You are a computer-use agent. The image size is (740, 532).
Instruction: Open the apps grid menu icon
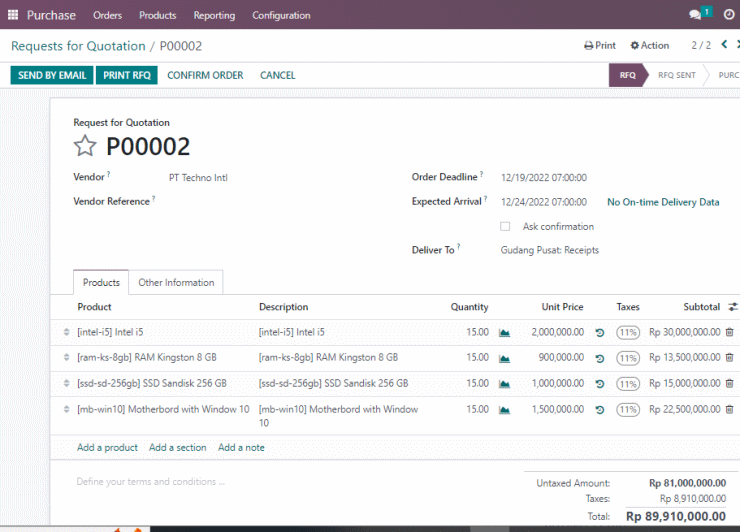point(13,15)
